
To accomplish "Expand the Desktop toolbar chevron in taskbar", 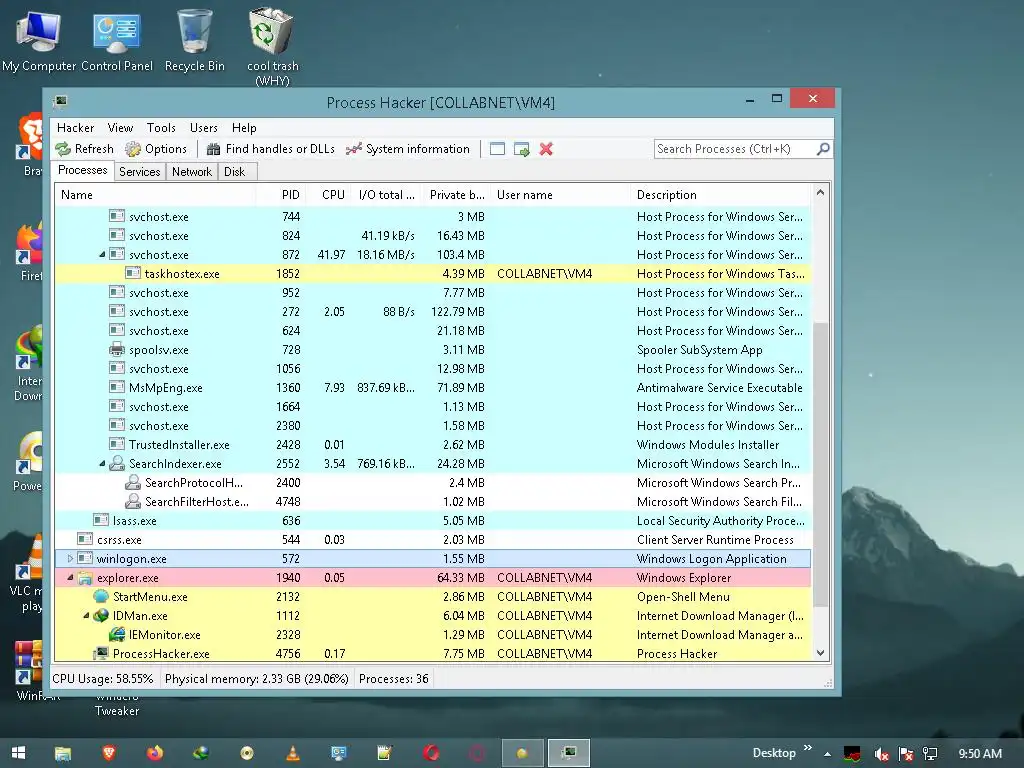I will click(x=808, y=748).
